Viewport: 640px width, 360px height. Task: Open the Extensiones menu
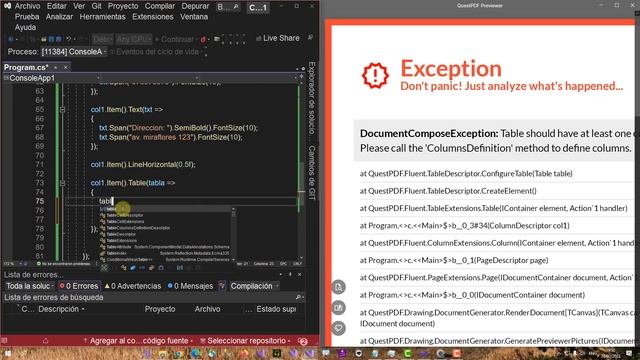coord(153,17)
